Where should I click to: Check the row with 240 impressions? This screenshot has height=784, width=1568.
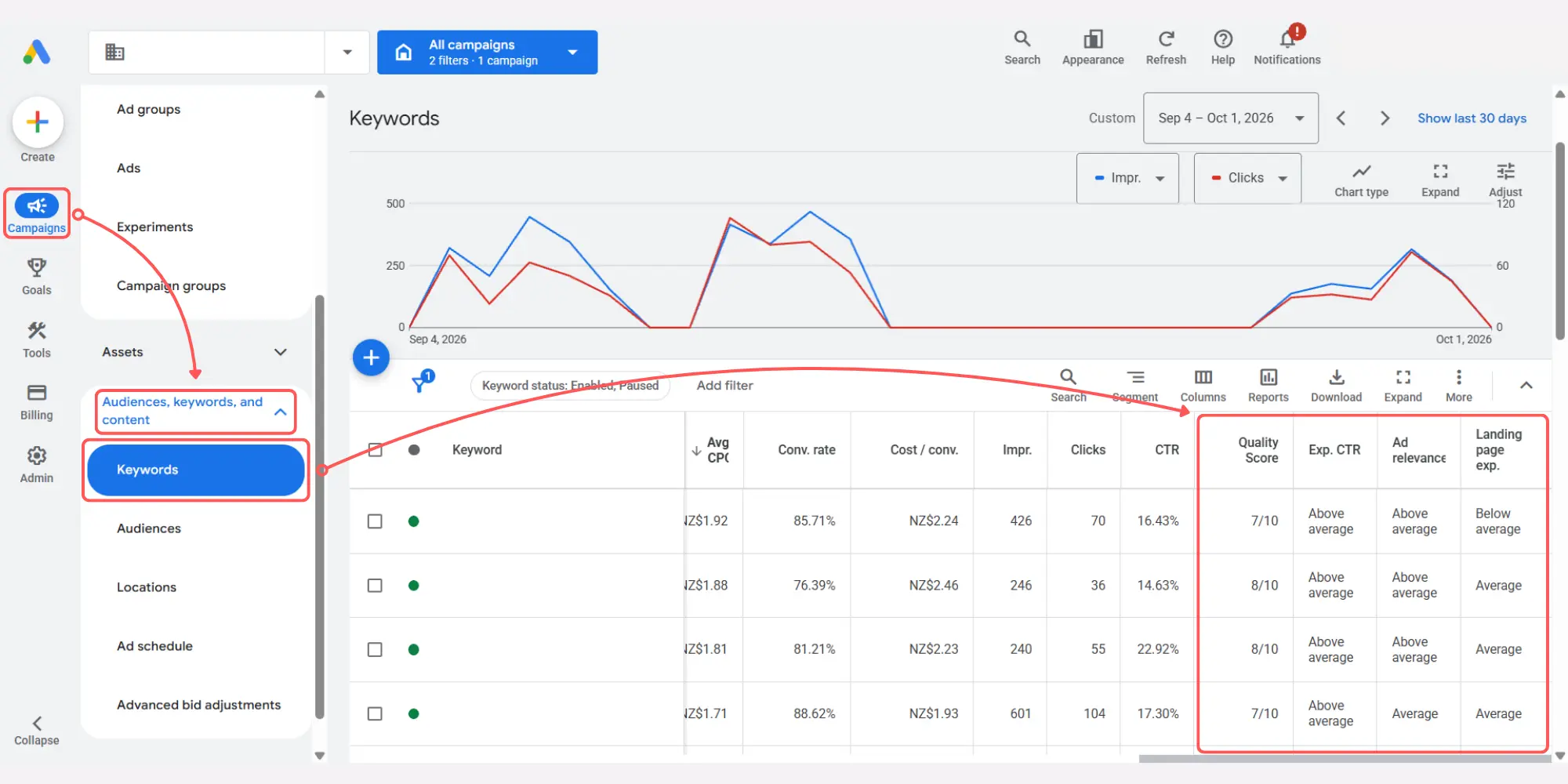(x=376, y=650)
